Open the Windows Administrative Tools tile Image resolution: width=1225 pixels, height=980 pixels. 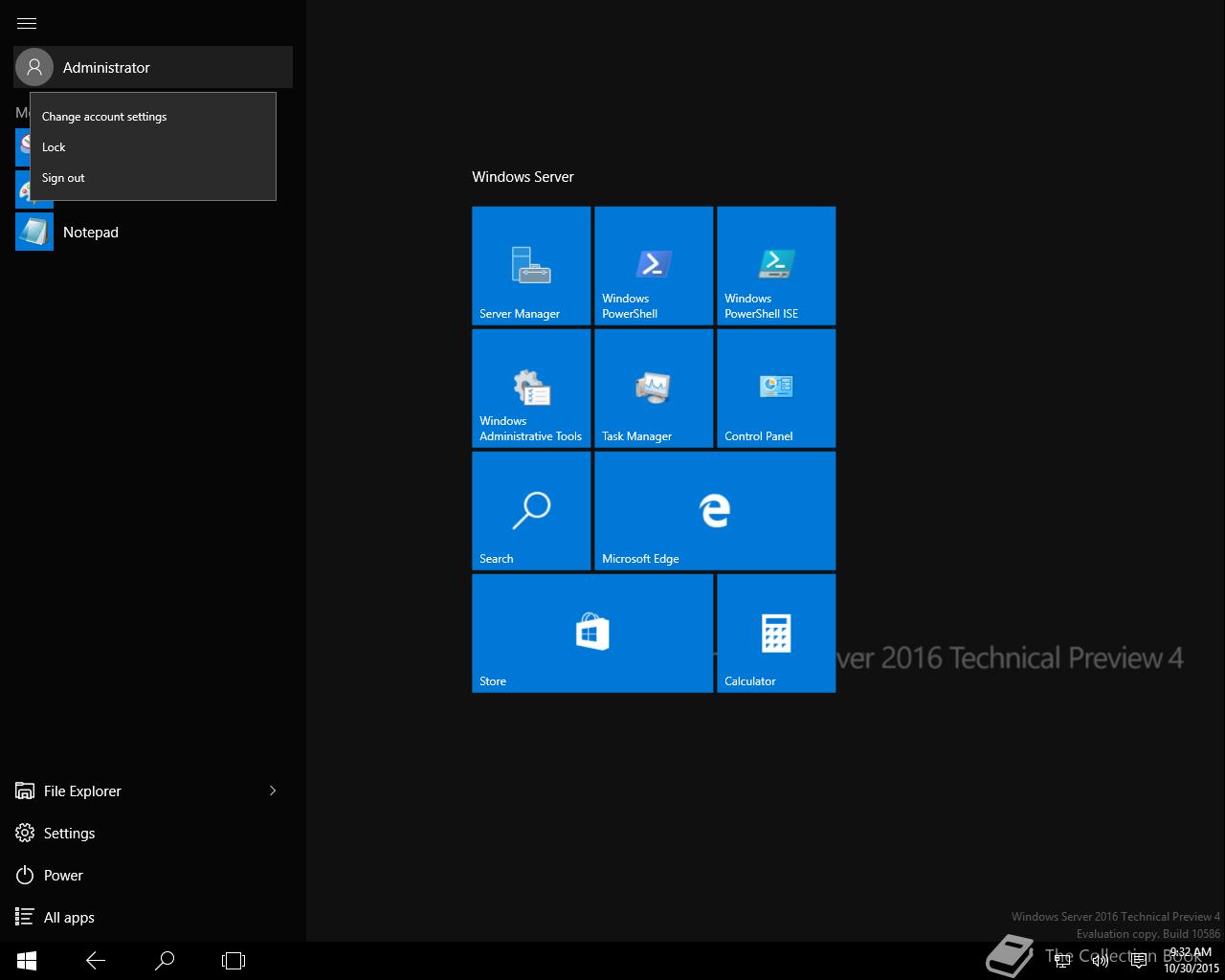click(x=531, y=389)
